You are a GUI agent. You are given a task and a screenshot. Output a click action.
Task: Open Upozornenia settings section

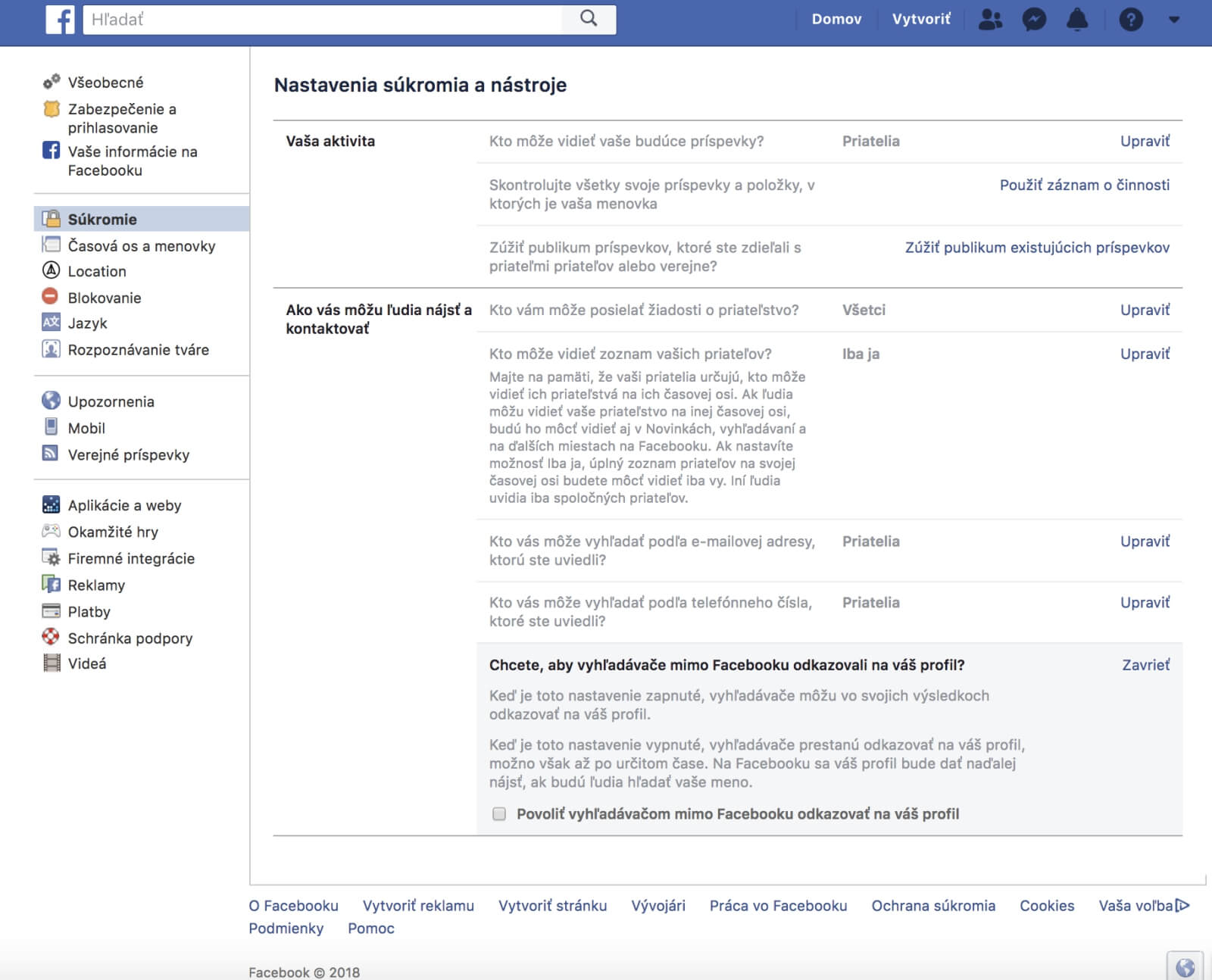pyautogui.click(x=111, y=401)
